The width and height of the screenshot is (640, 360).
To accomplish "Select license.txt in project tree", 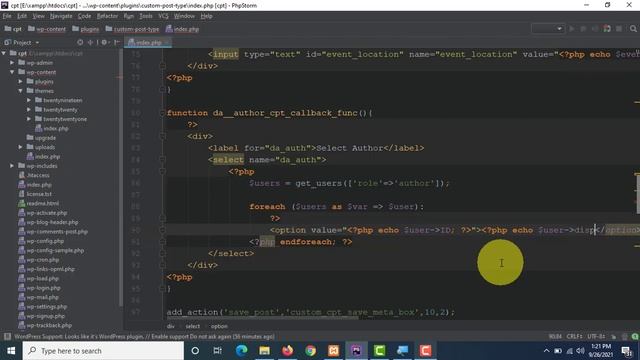I will pos(35,194).
